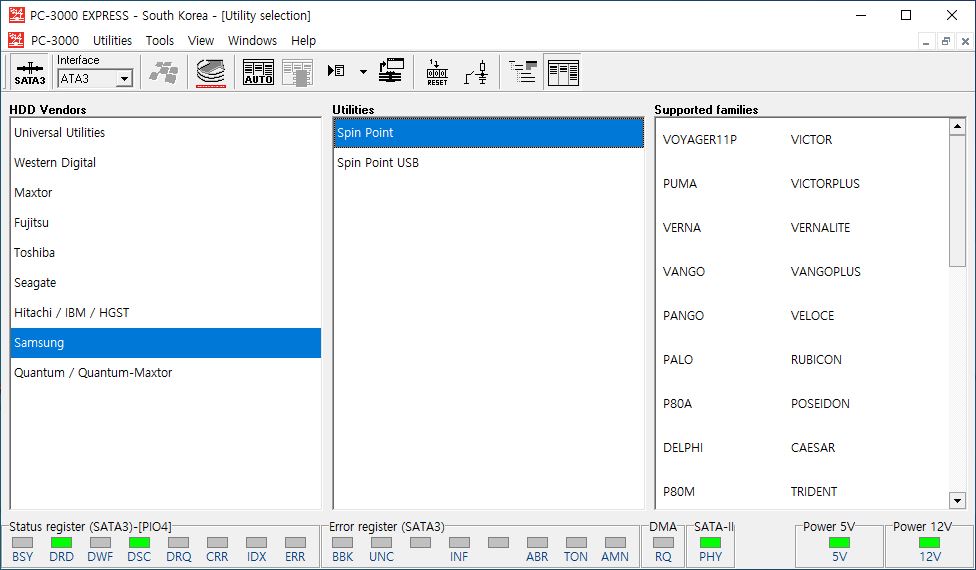Select Hitachi / IBM / HGST vendor
This screenshot has height=570, width=976.
[x=166, y=312]
